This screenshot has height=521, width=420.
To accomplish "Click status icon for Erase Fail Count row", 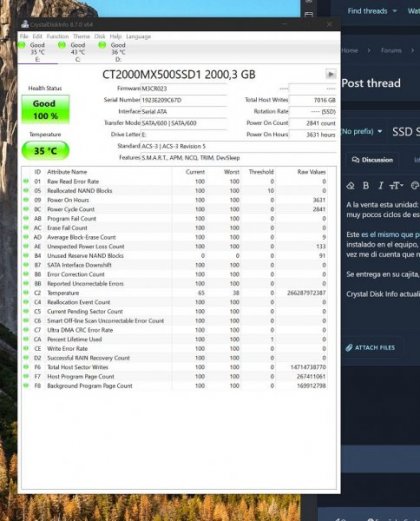I will coord(26,228).
